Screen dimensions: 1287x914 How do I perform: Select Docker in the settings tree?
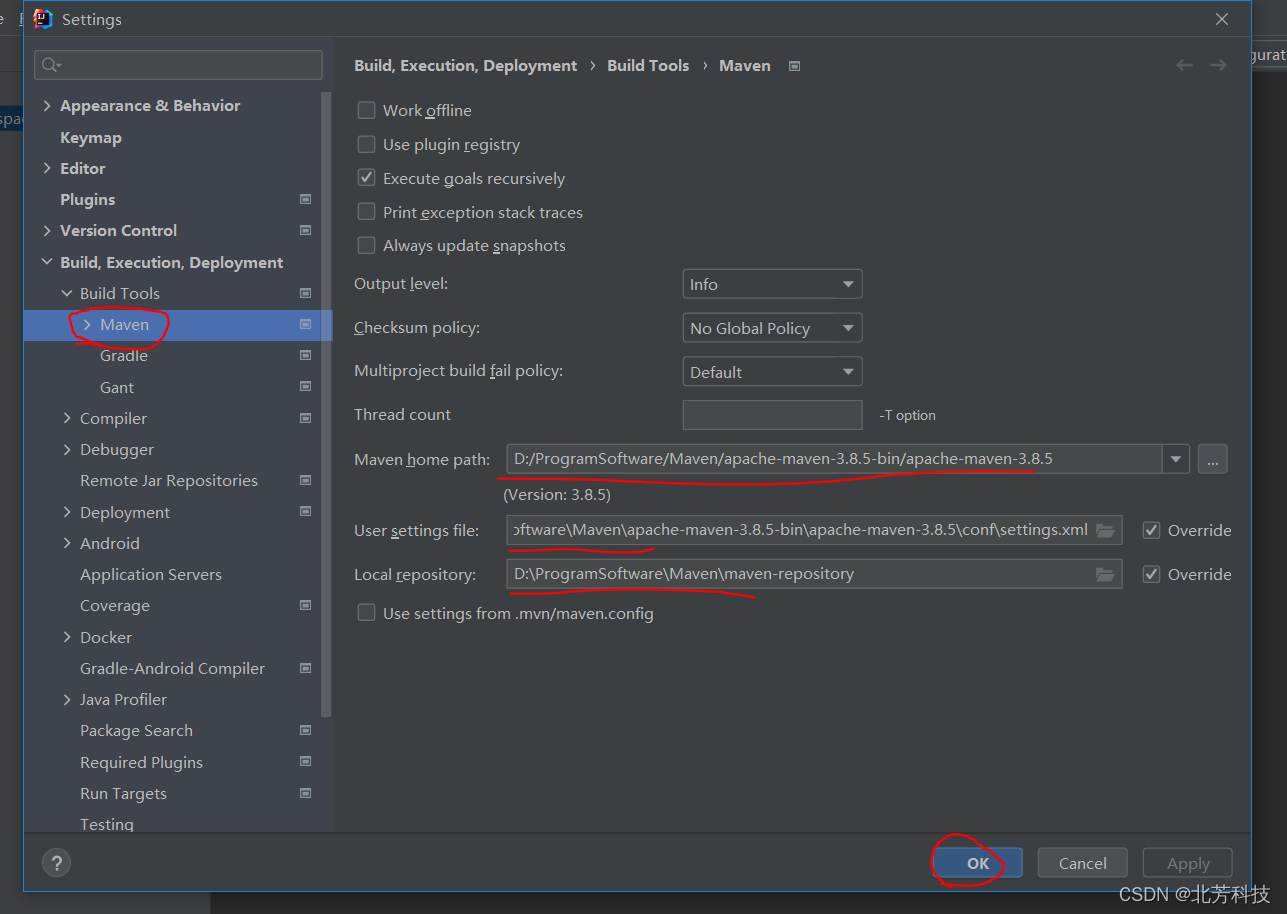[x=106, y=637]
